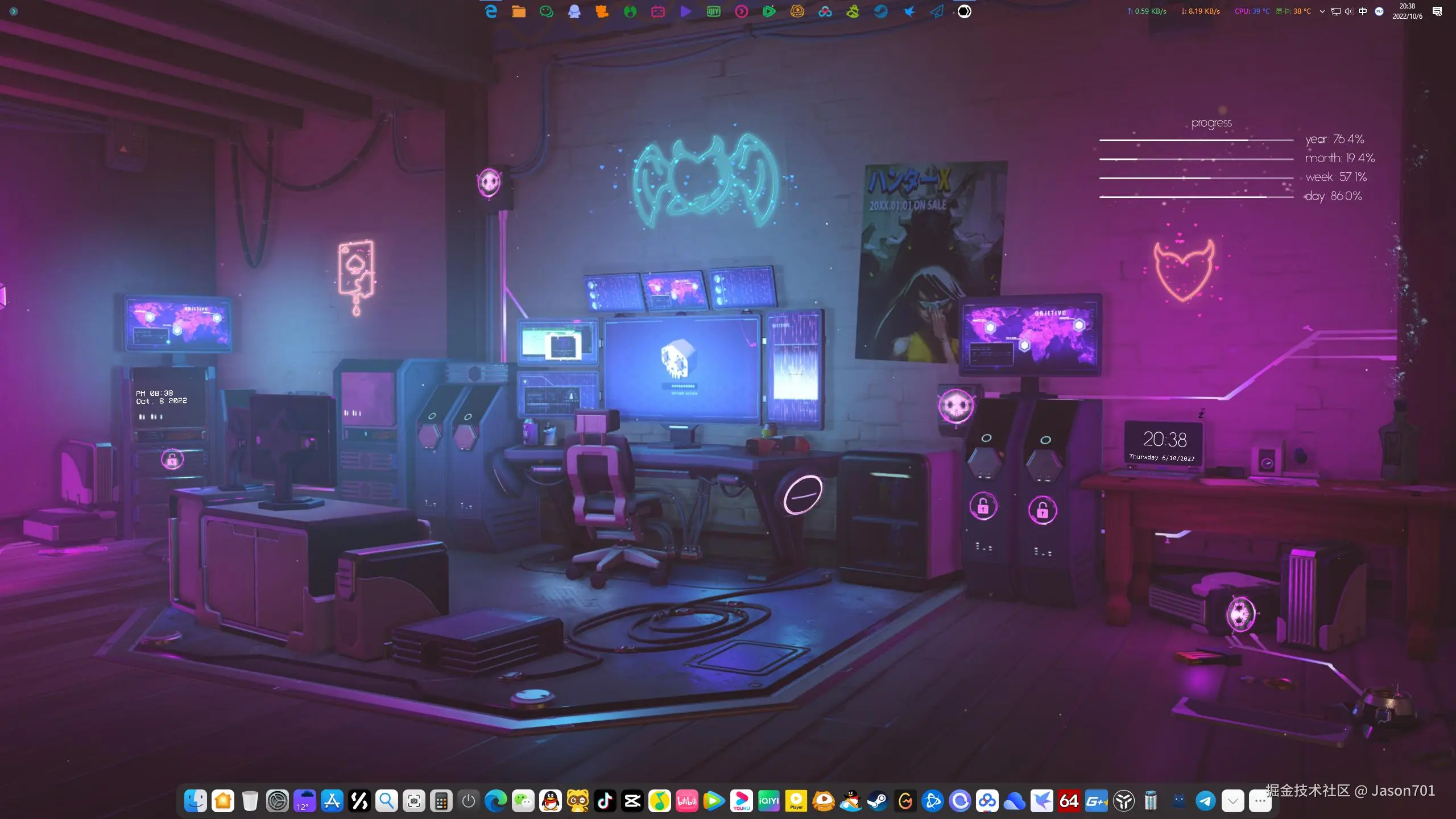This screenshot has height=819, width=1456.
Task: Open the QQ penguin dock icon
Action: [551, 801]
